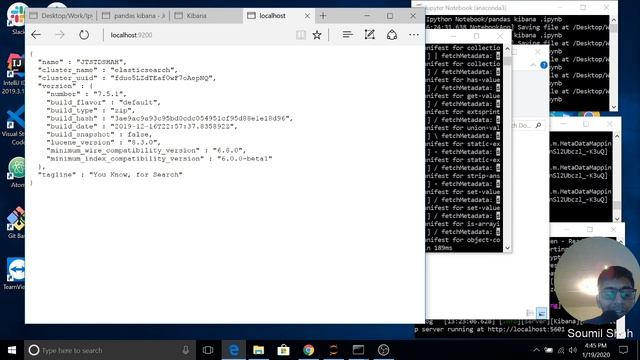This screenshot has width=640, height=360.
Task: Open Slack desktop shortcut
Action: pos(16,18)
